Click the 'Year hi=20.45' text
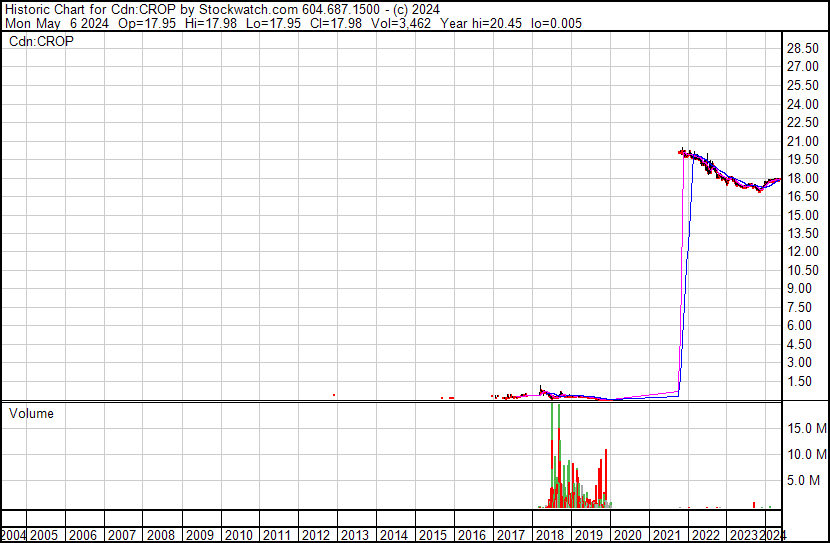Image resolution: width=830 pixels, height=543 pixels. coord(481,23)
